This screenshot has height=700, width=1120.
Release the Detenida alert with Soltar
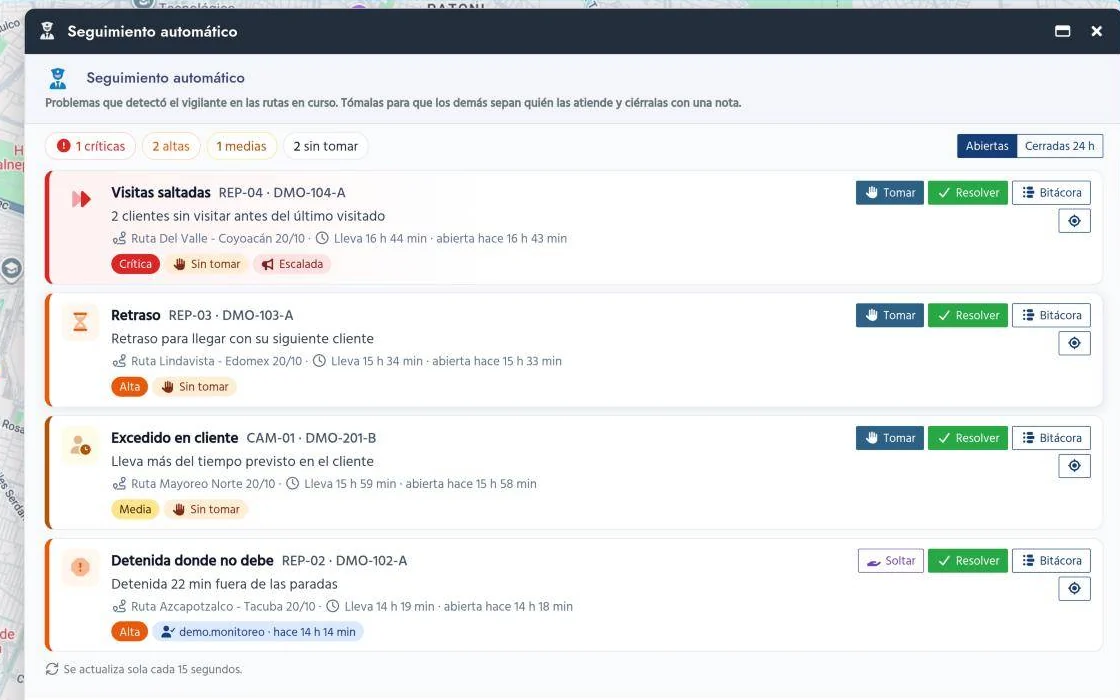point(891,561)
